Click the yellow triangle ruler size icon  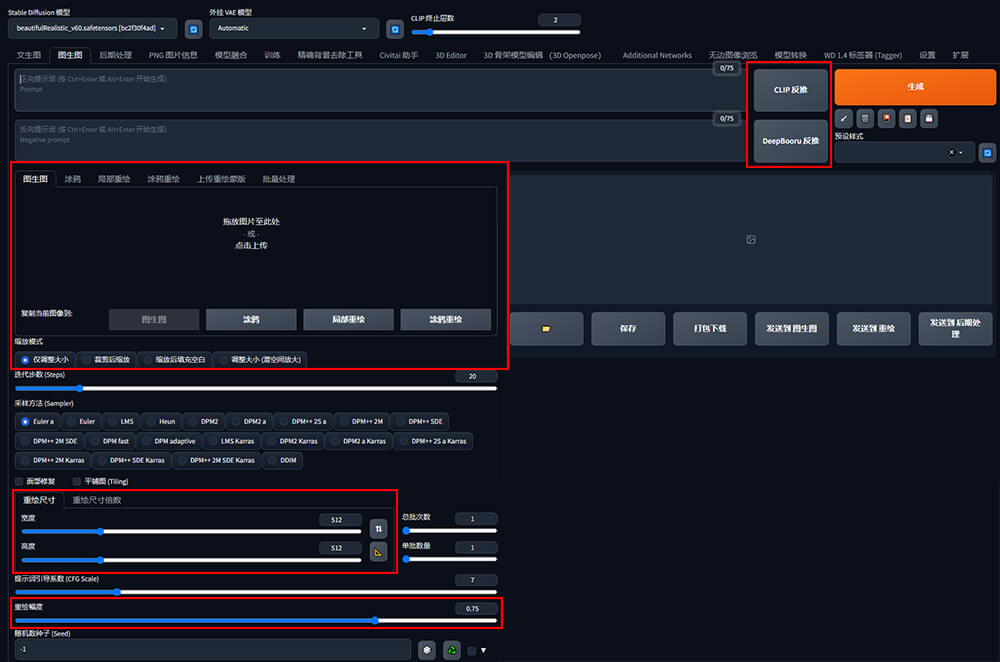click(x=378, y=551)
